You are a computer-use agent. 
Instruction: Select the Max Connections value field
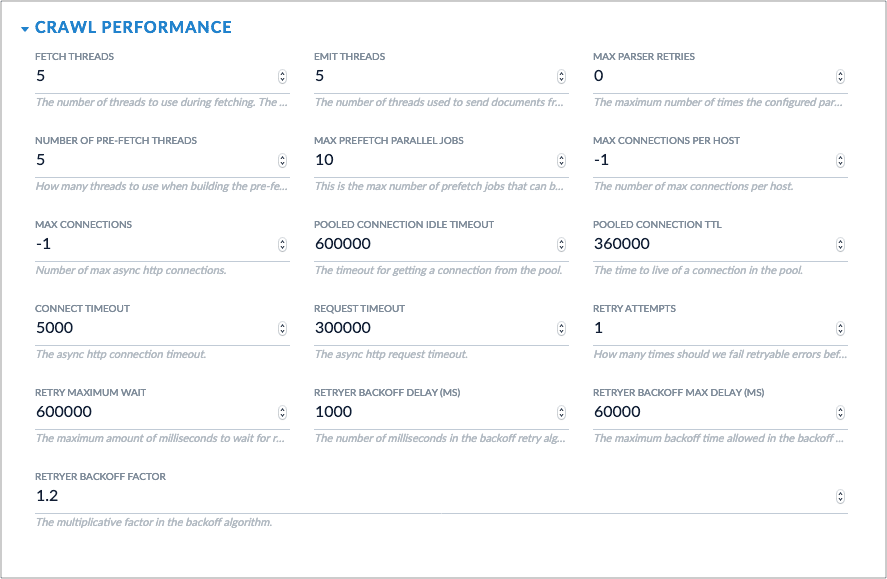[x=150, y=243]
